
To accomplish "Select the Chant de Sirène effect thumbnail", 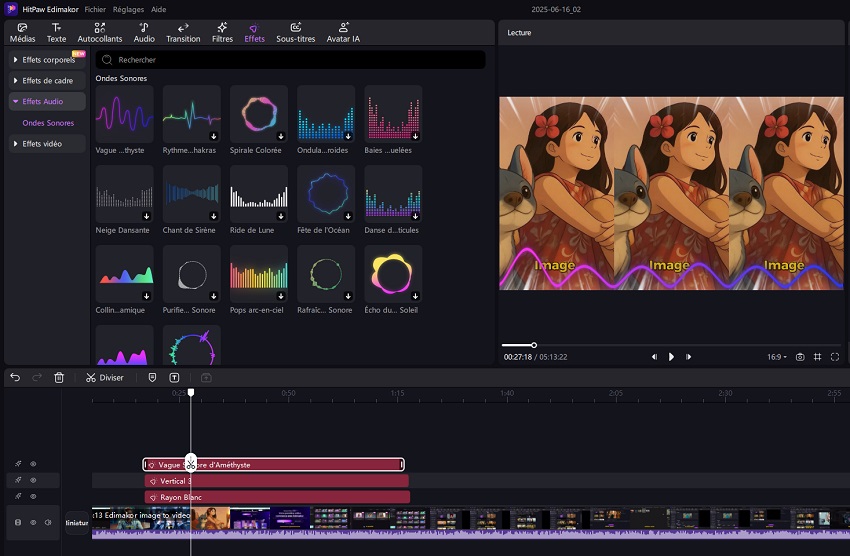I will pyautogui.click(x=191, y=194).
